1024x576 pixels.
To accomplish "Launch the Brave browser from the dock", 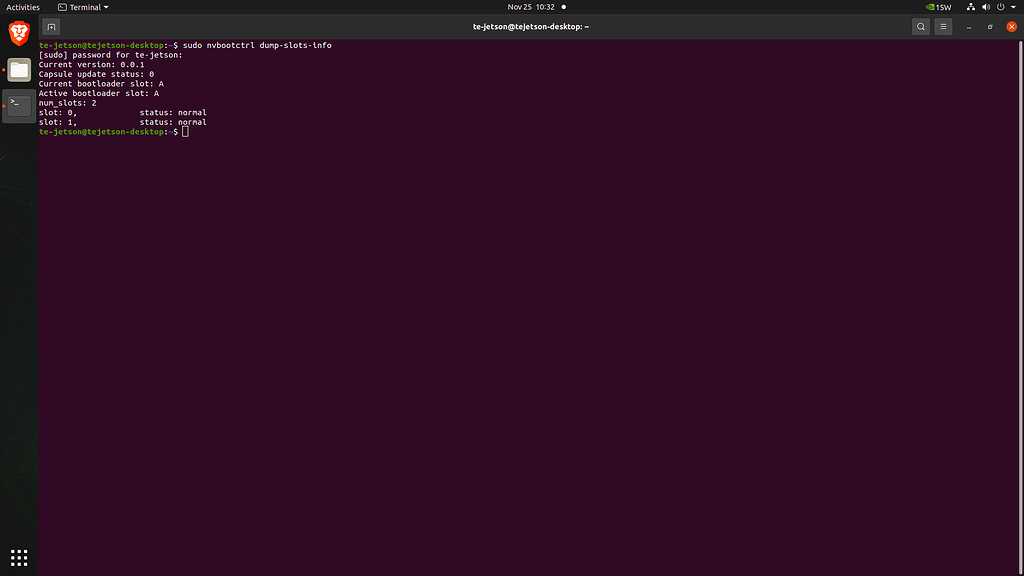I will coord(18,33).
